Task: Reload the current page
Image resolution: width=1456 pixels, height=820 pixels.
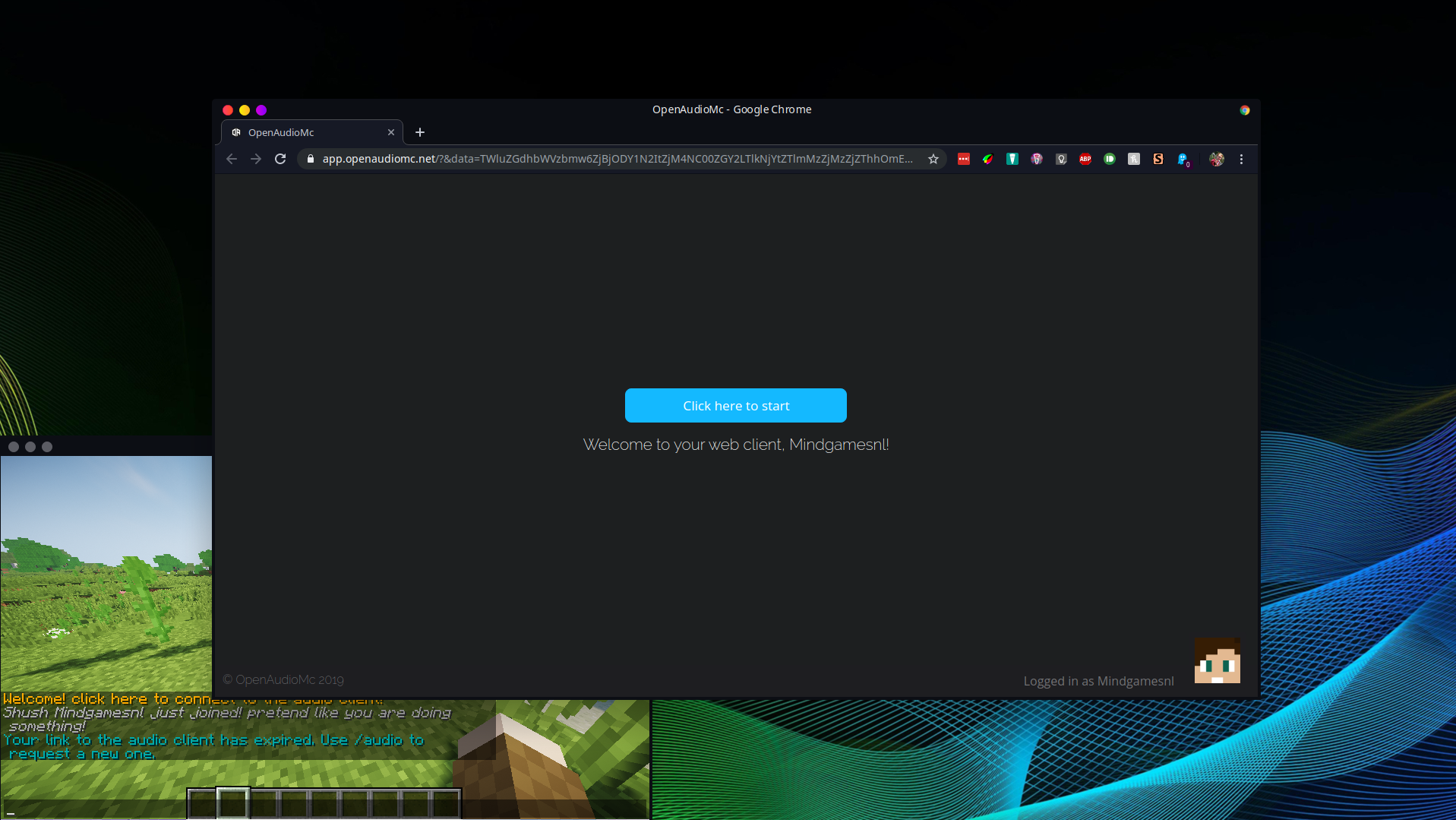Action: [280, 159]
